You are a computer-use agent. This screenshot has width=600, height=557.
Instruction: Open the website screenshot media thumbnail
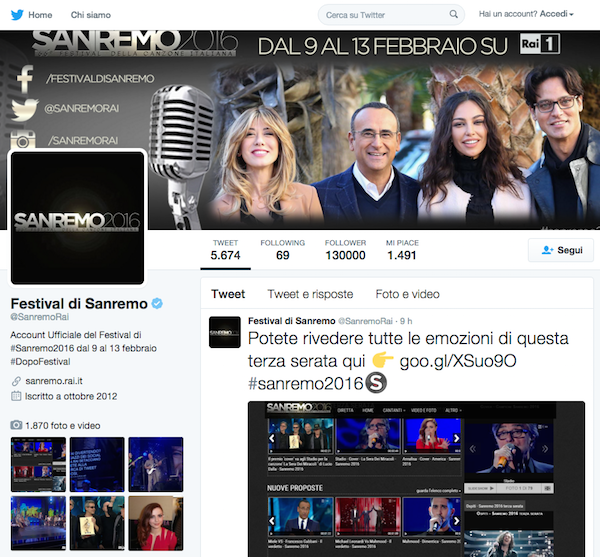tap(38, 464)
